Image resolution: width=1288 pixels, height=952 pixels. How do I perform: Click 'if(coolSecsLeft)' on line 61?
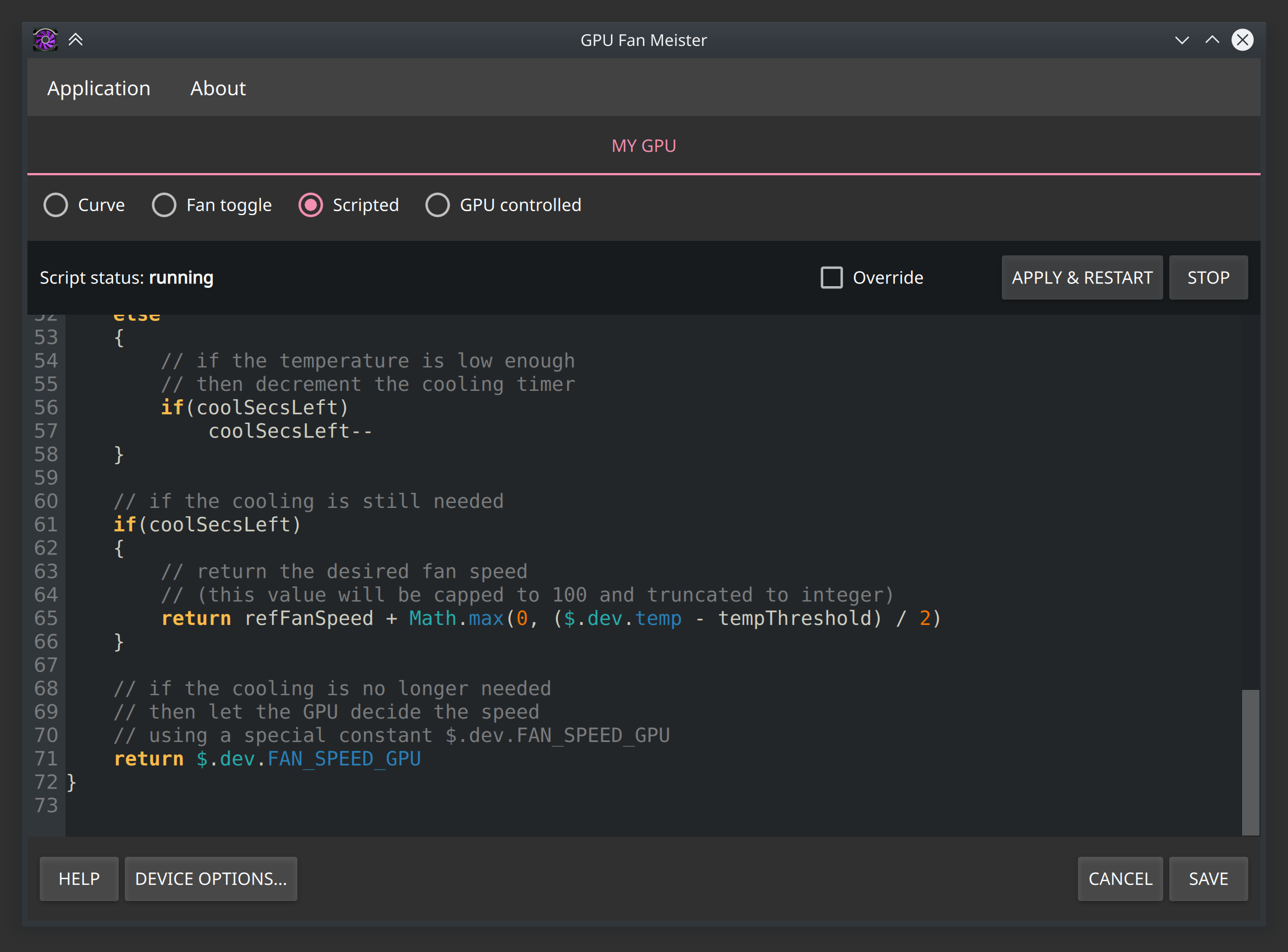click(x=207, y=524)
